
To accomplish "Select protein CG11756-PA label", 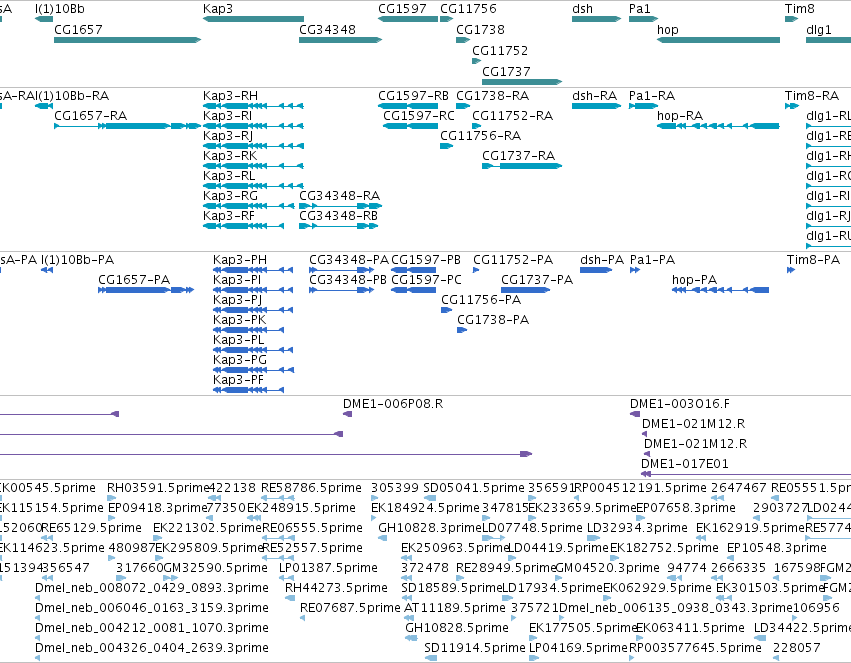I will (x=481, y=300).
